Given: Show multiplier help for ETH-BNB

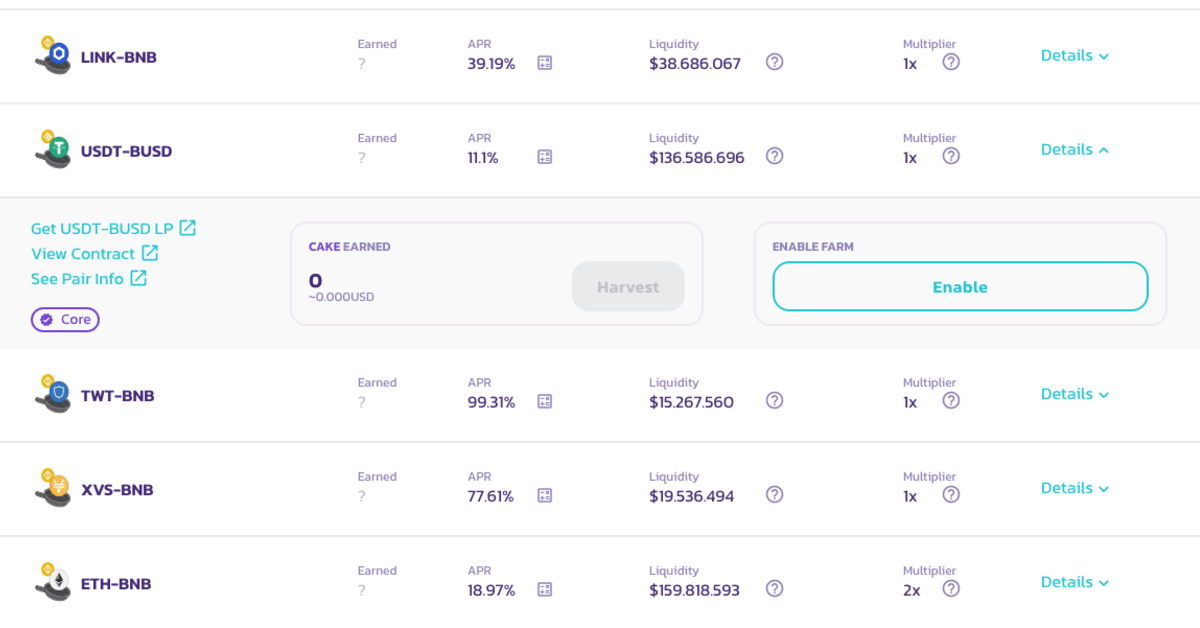Looking at the screenshot, I should [x=951, y=588].
